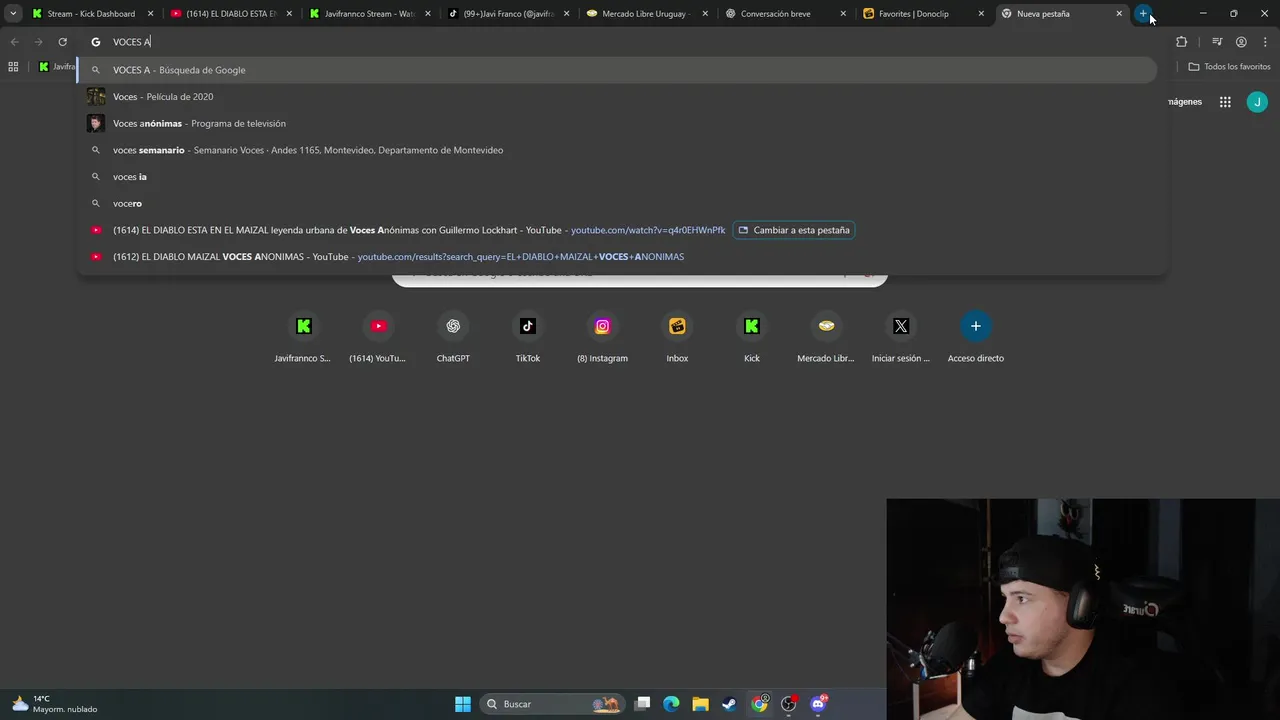Open the Javifrannco Stream Kick shortcut tile
Viewport: 1280px width, 720px height.
(304, 338)
